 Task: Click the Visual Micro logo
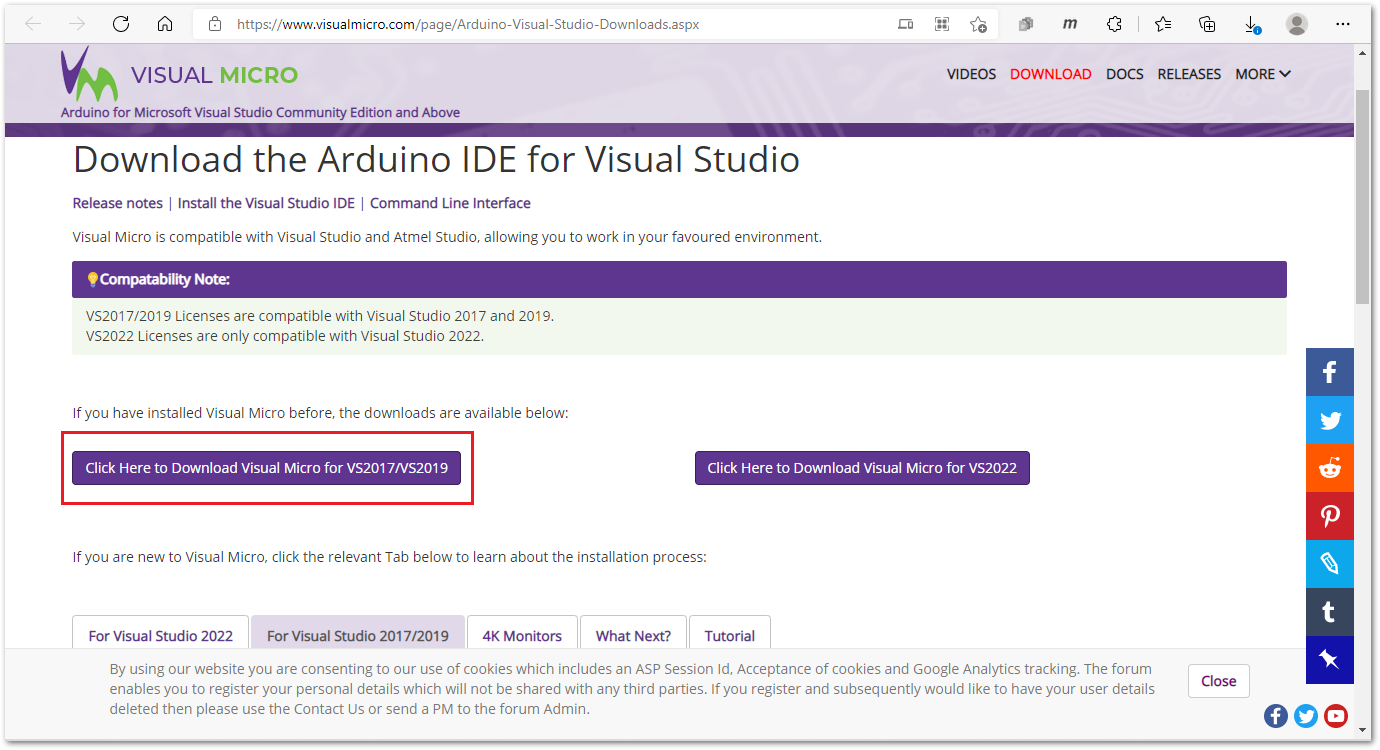coord(179,74)
